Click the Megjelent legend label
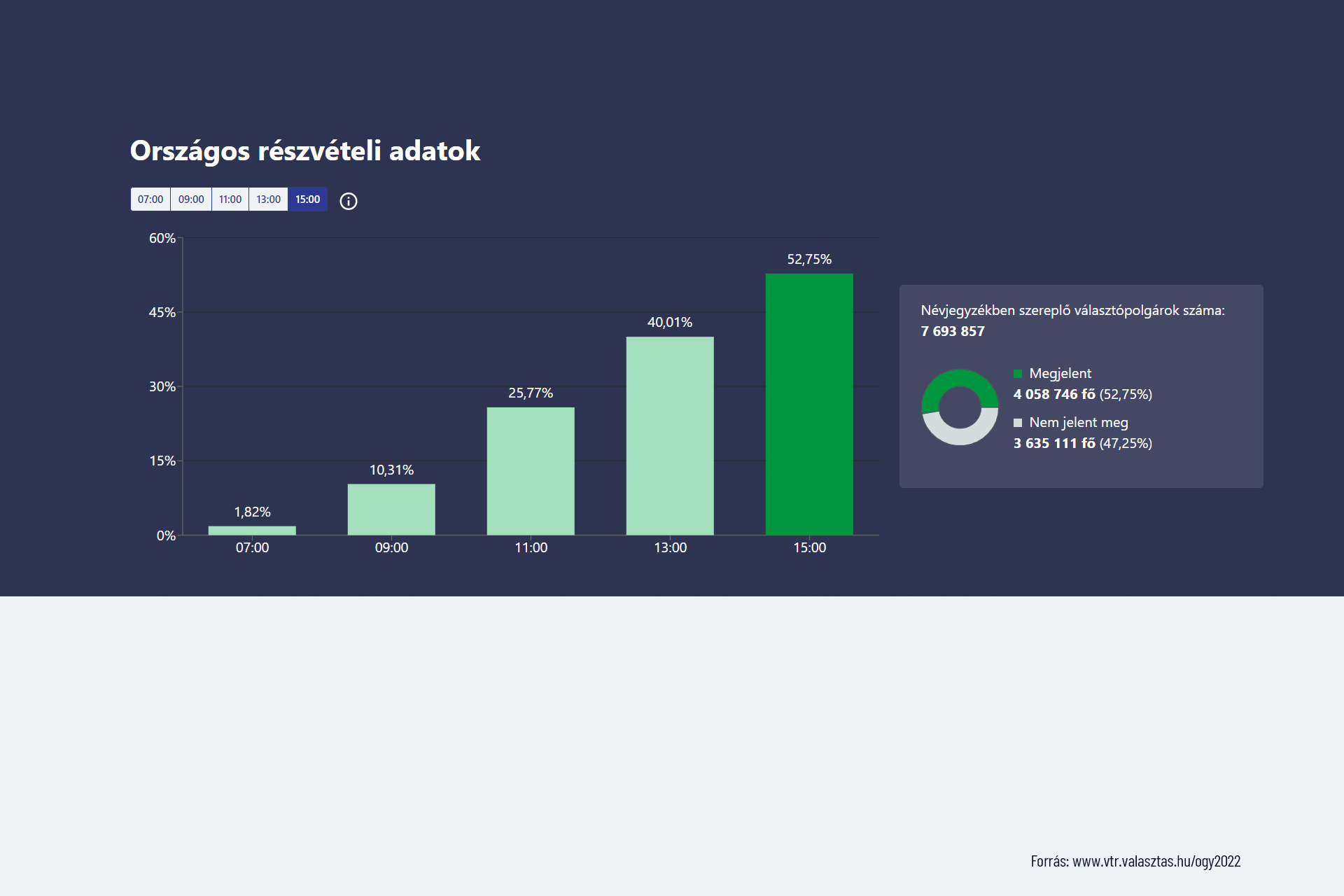 click(1060, 374)
